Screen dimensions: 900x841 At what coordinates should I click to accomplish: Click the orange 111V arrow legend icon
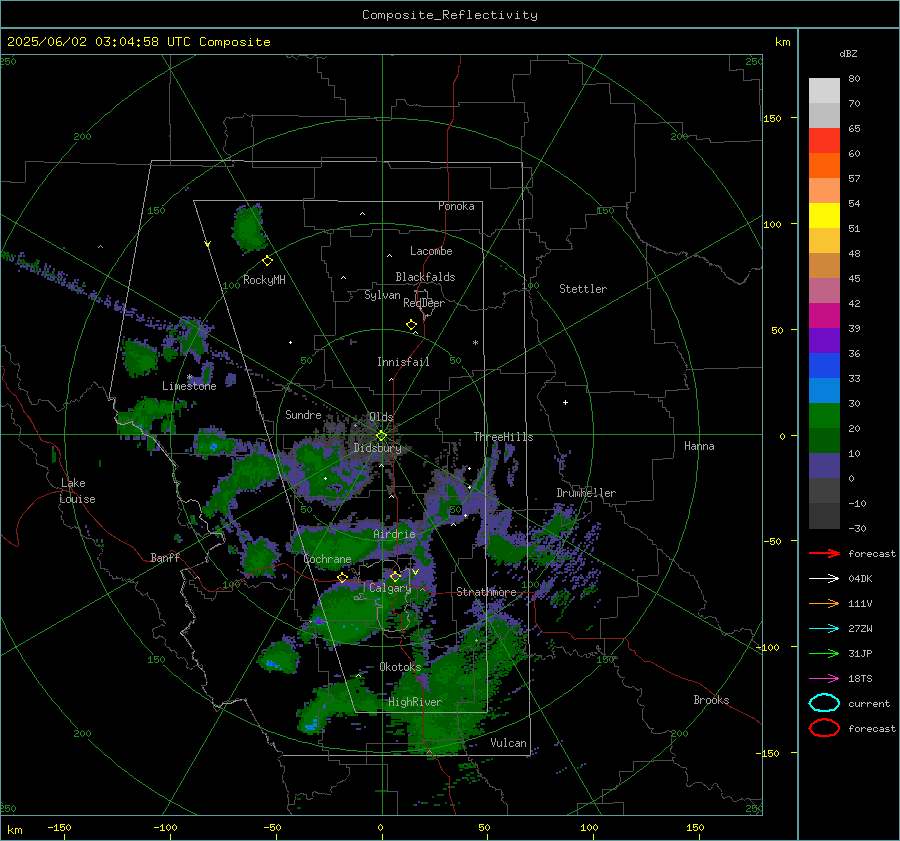pyautogui.click(x=824, y=603)
